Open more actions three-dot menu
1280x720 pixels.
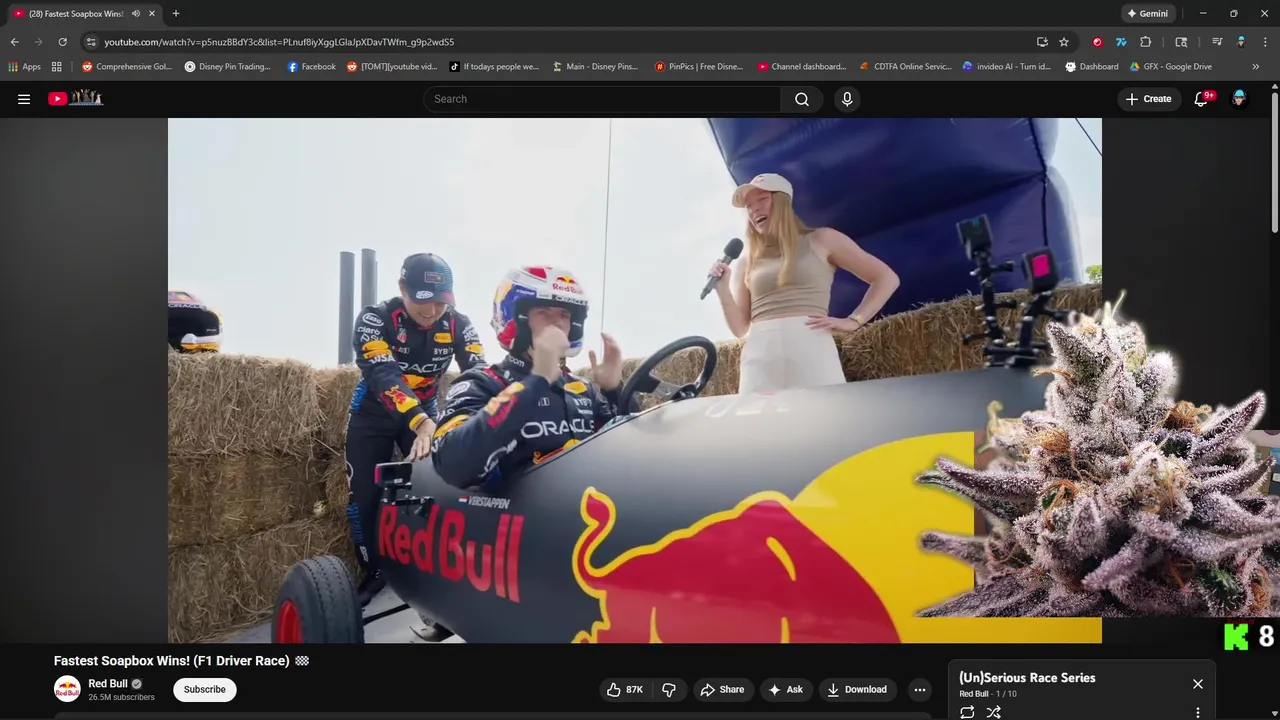920,690
